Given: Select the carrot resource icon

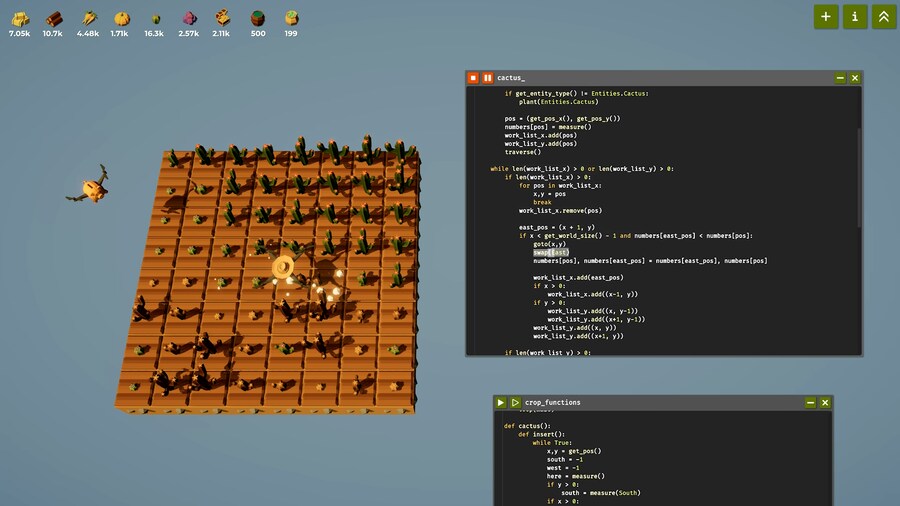Looking at the screenshot, I should tap(88, 18).
